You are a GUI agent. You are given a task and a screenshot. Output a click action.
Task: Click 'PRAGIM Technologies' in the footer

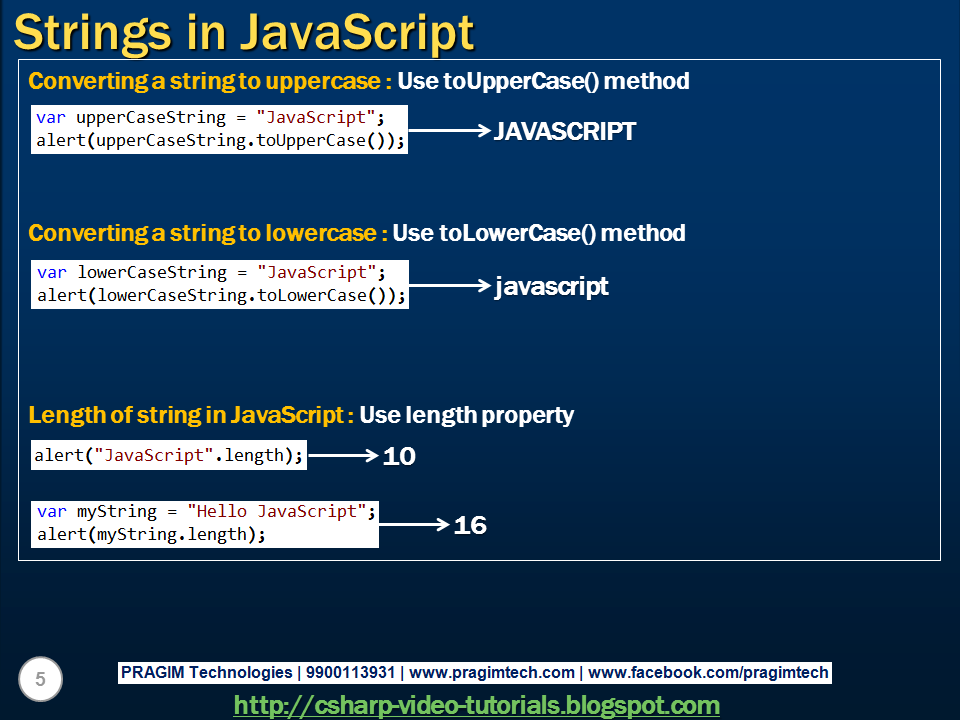click(x=206, y=672)
